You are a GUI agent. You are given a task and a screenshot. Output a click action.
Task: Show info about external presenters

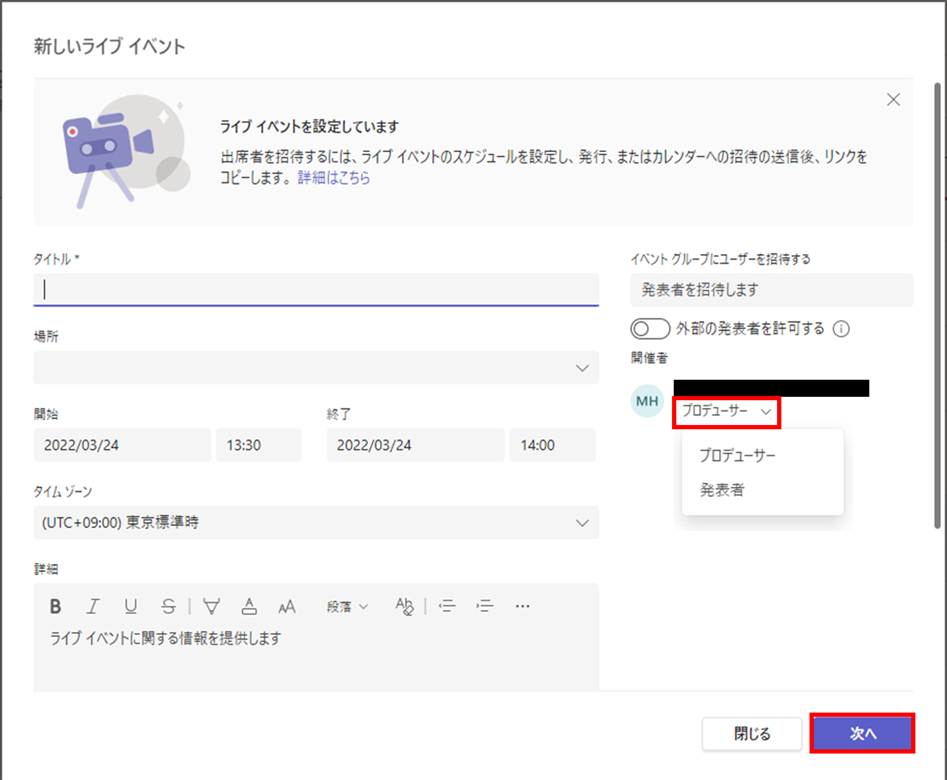pyautogui.click(x=841, y=328)
